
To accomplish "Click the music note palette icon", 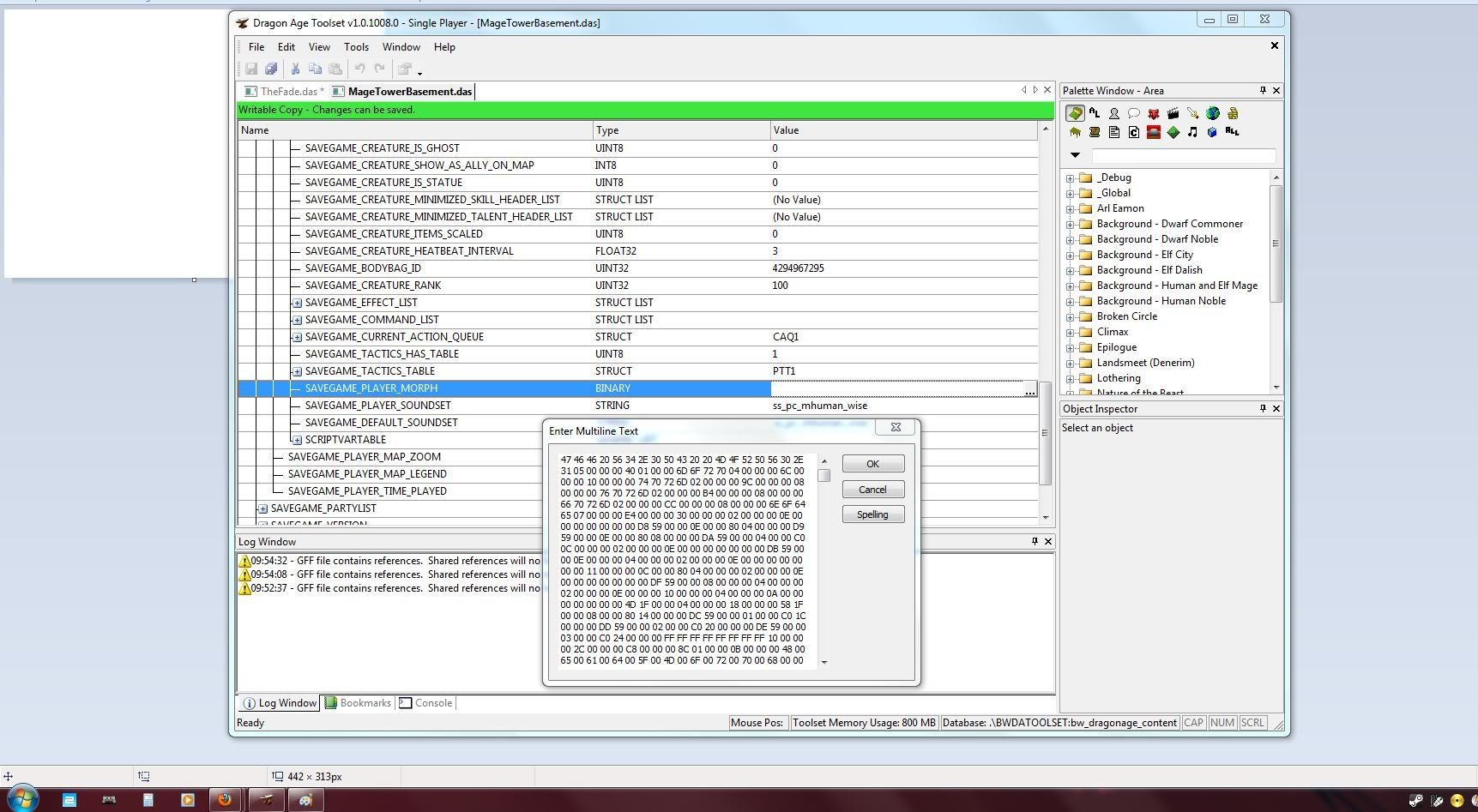I will (x=1192, y=132).
